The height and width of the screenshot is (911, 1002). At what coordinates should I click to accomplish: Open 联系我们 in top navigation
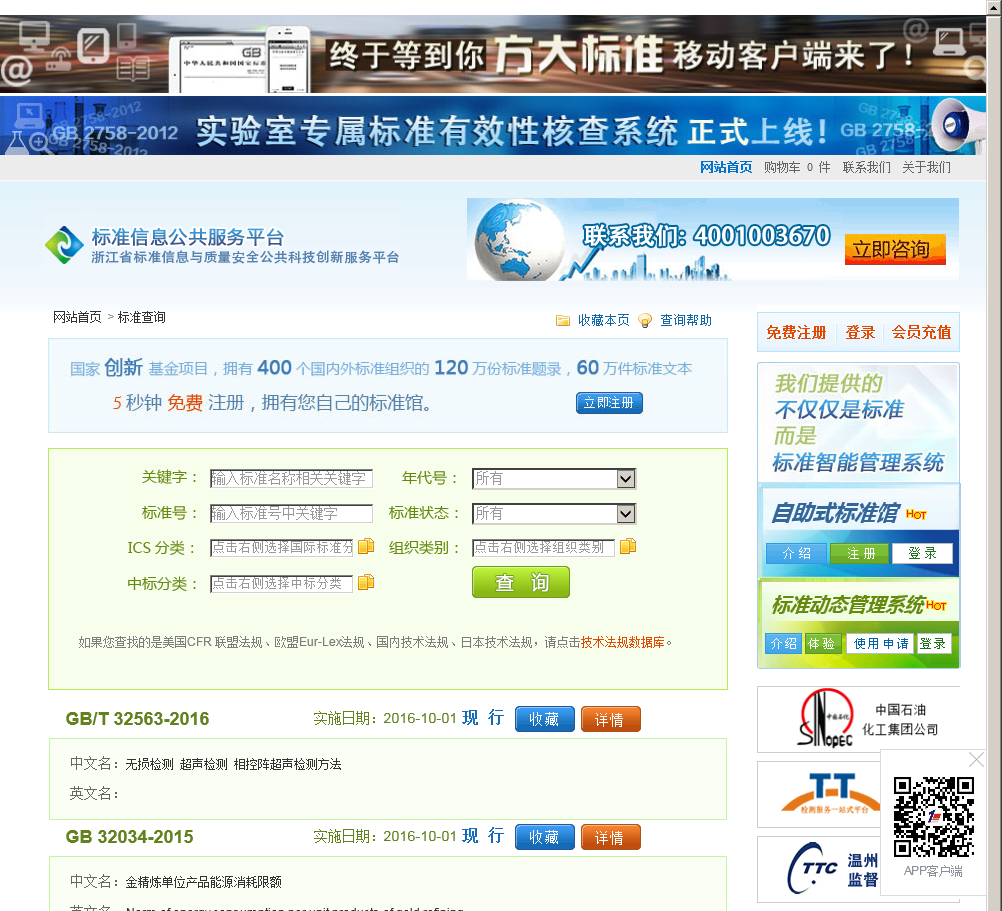867,167
